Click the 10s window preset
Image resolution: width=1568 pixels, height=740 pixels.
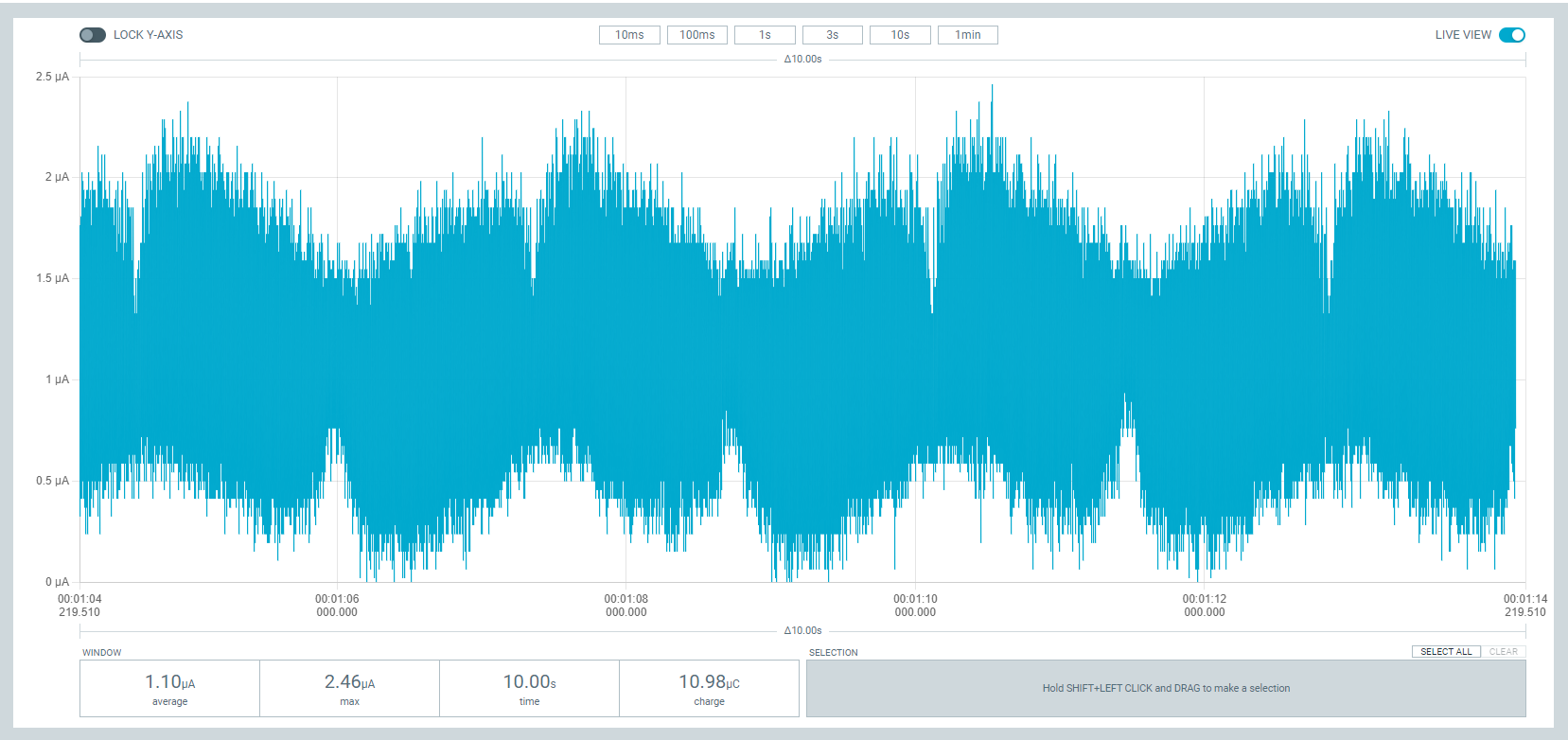coord(900,35)
